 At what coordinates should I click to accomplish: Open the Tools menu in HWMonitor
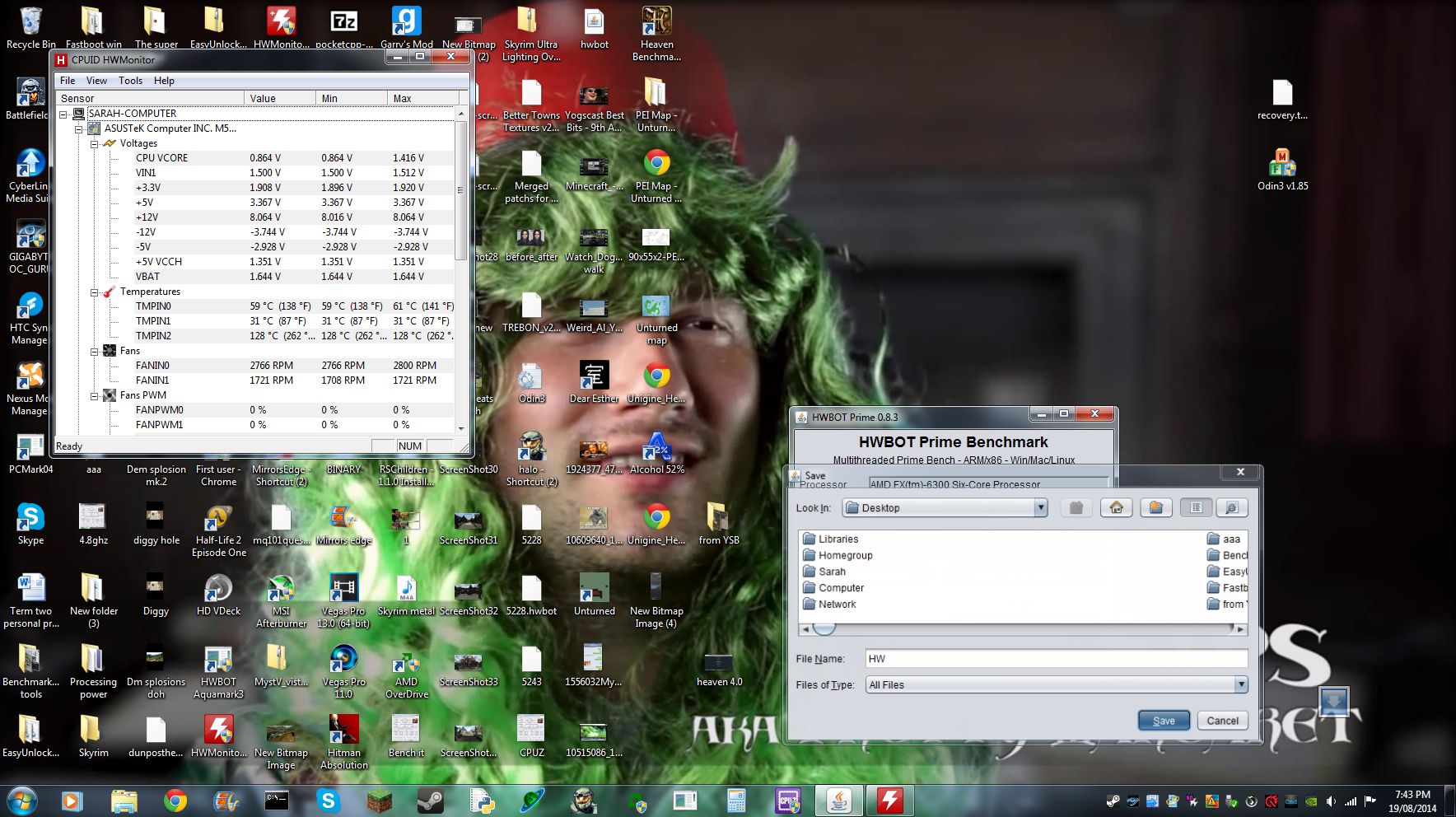[130, 81]
